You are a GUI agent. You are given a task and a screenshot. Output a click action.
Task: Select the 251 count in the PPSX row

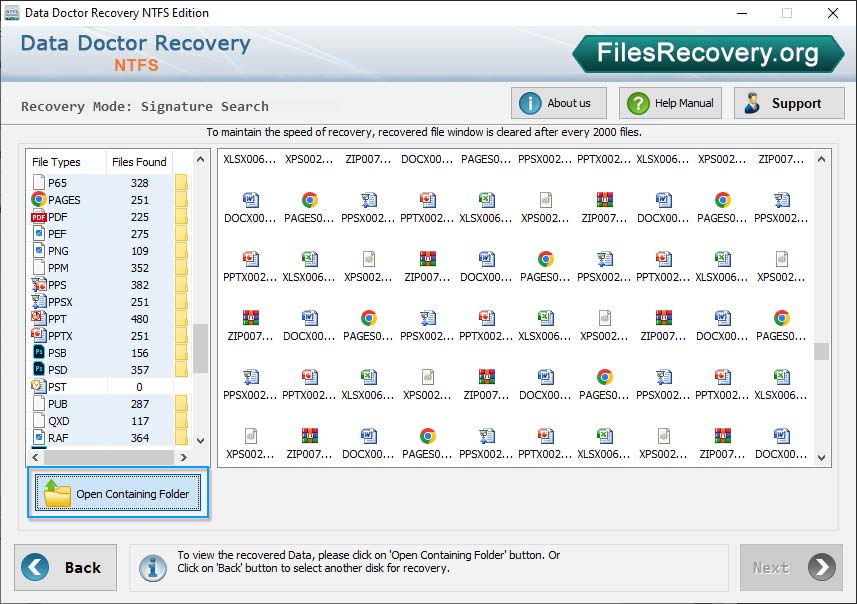pos(139,302)
